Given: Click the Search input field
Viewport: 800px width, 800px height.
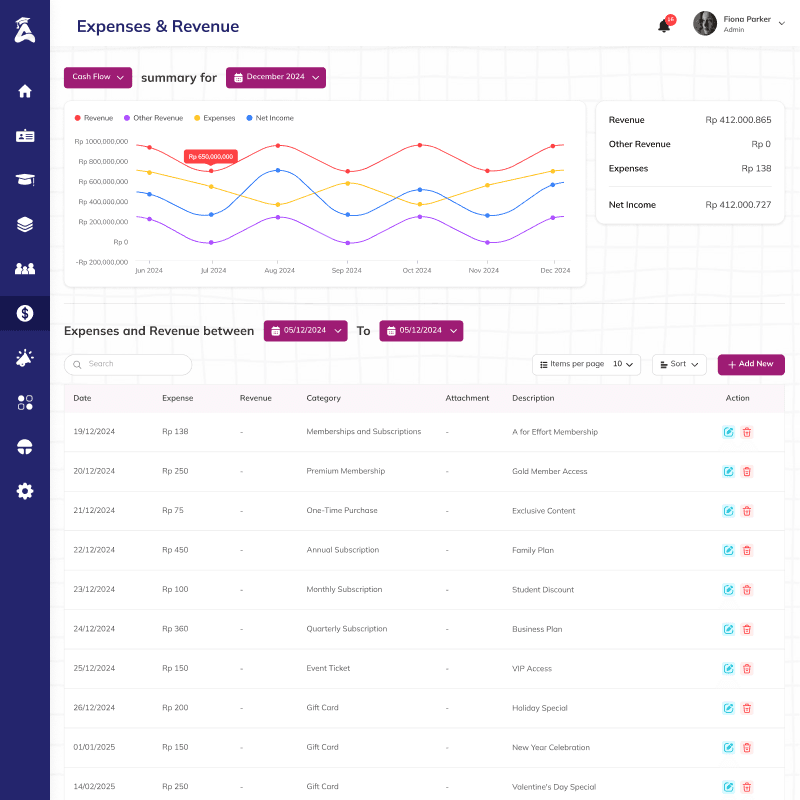Looking at the screenshot, I should 128,364.
